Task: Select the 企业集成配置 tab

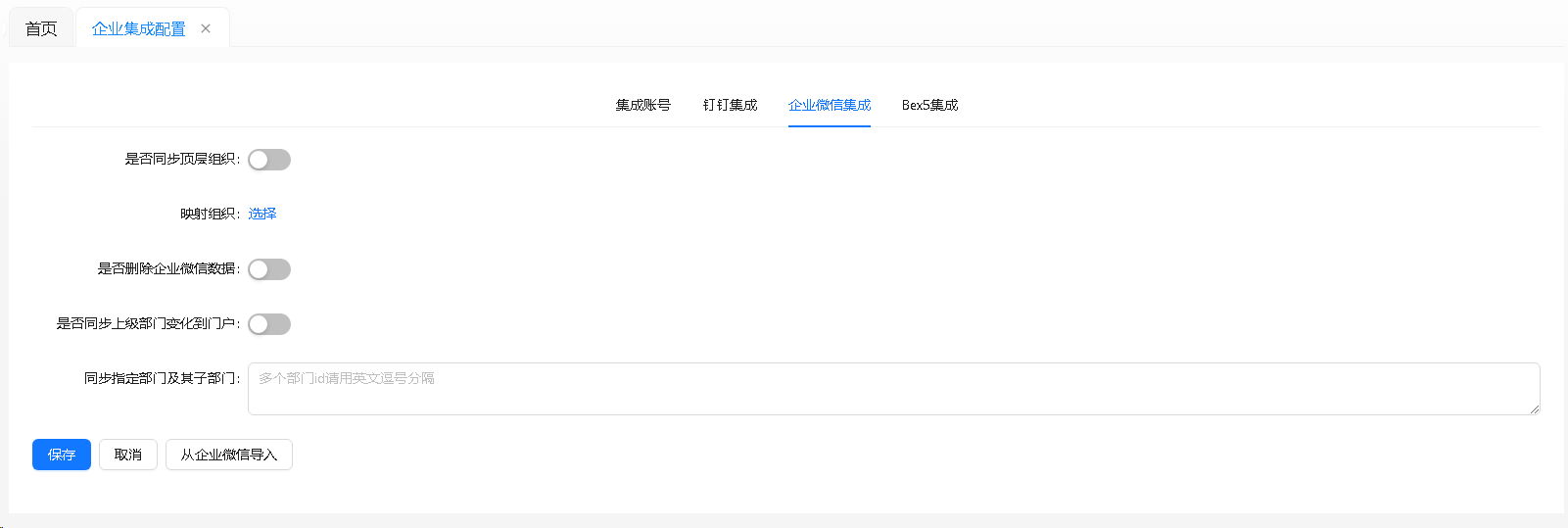Action: point(138,28)
